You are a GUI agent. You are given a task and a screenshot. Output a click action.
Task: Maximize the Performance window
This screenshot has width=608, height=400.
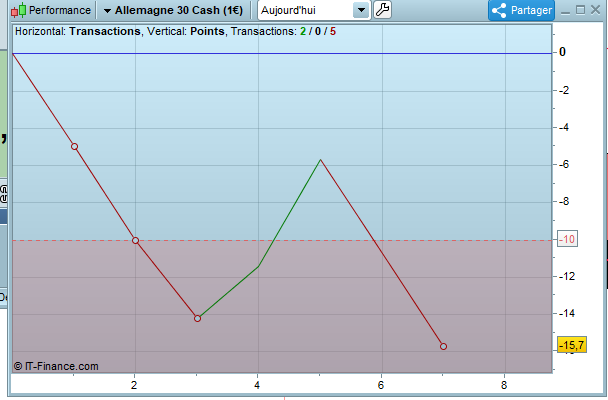tap(580, 10)
